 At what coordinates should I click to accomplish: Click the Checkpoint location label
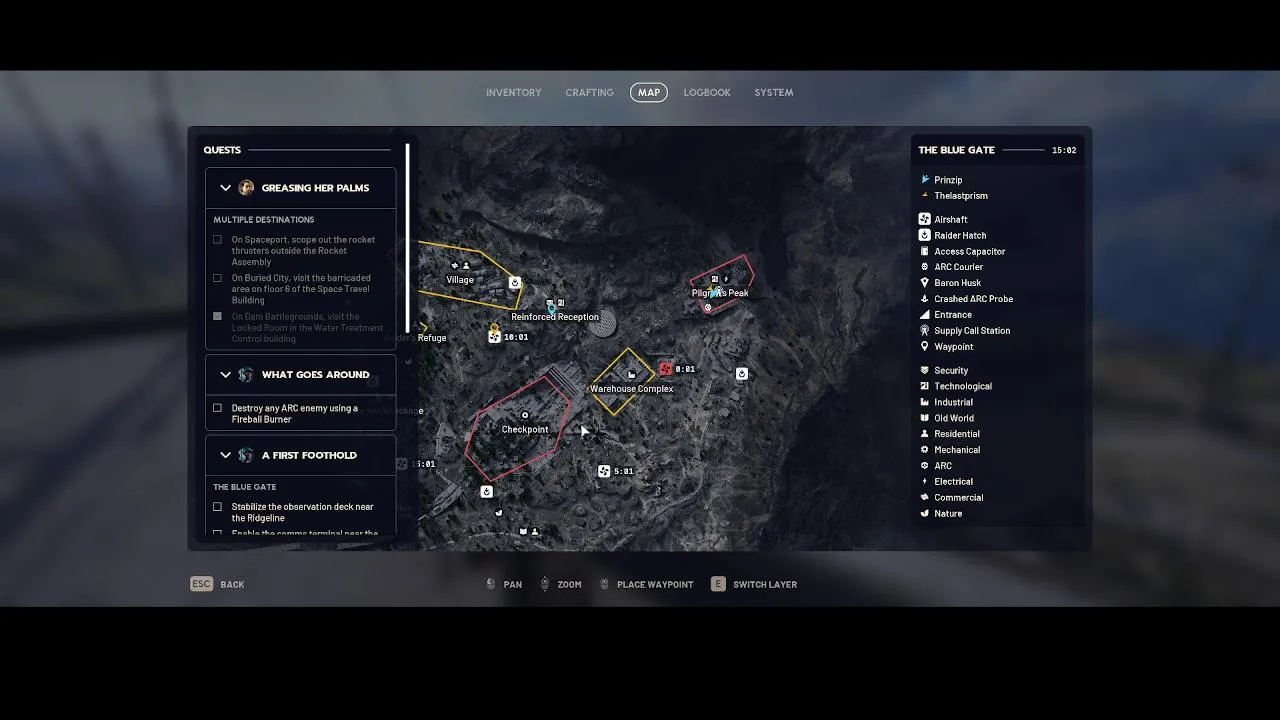[525, 430]
